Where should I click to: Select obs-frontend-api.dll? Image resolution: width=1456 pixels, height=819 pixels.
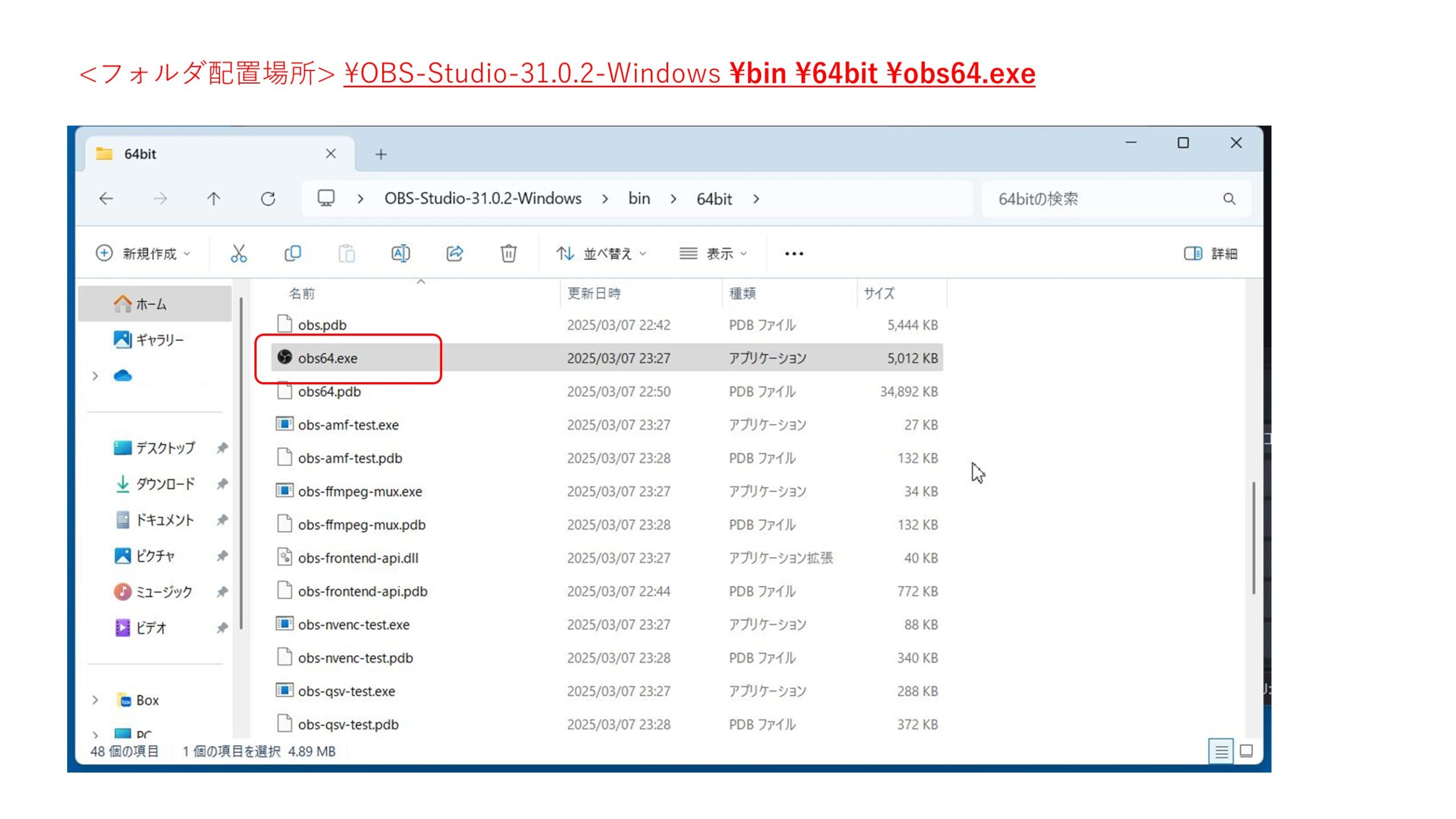coord(607,558)
